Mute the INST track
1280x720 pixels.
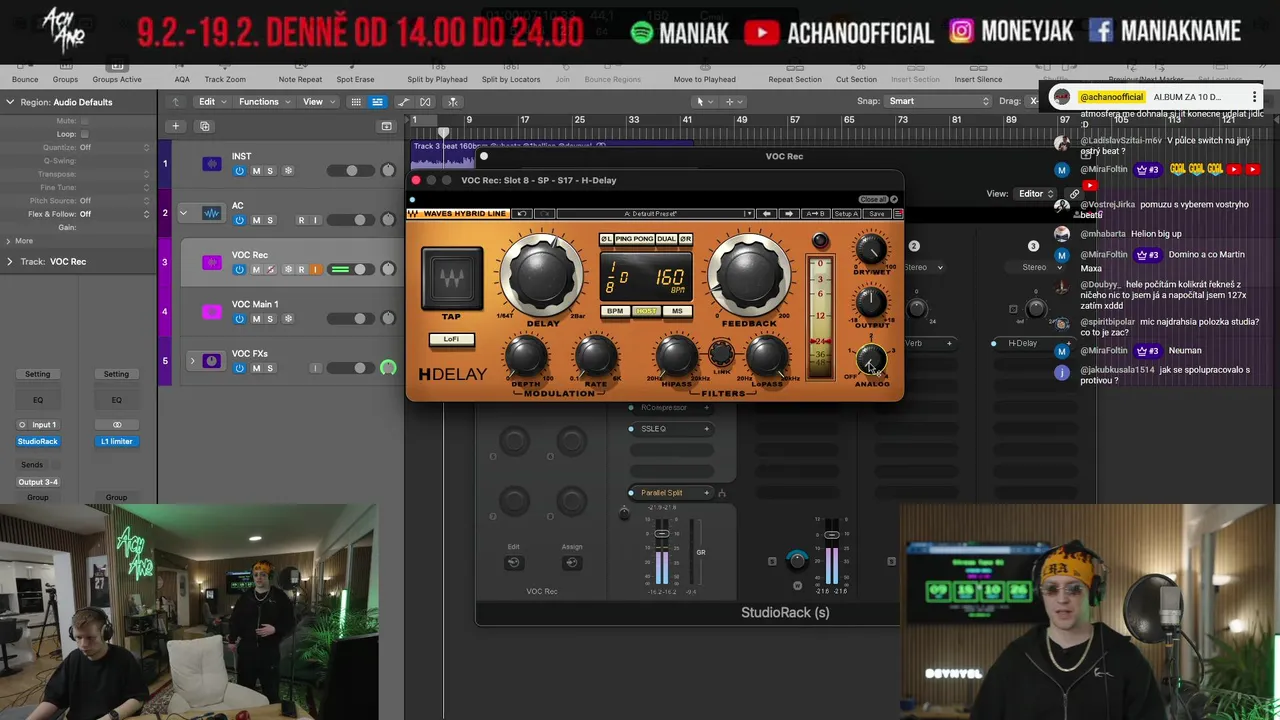256,171
